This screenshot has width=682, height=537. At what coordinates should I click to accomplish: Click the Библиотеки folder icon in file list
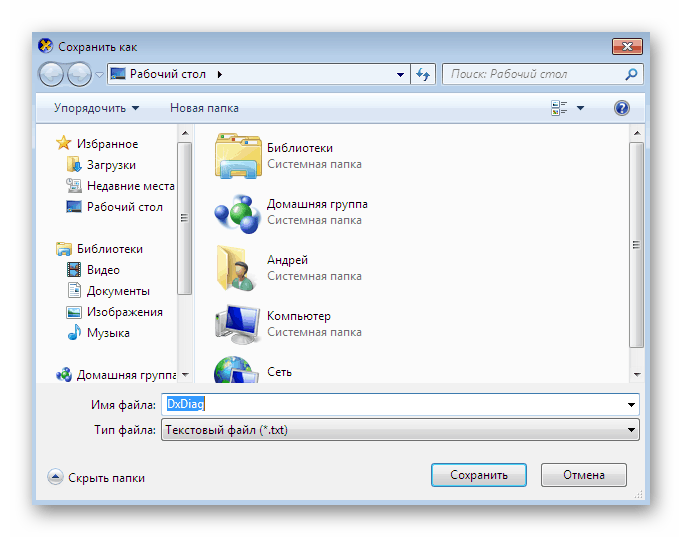click(238, 156)
